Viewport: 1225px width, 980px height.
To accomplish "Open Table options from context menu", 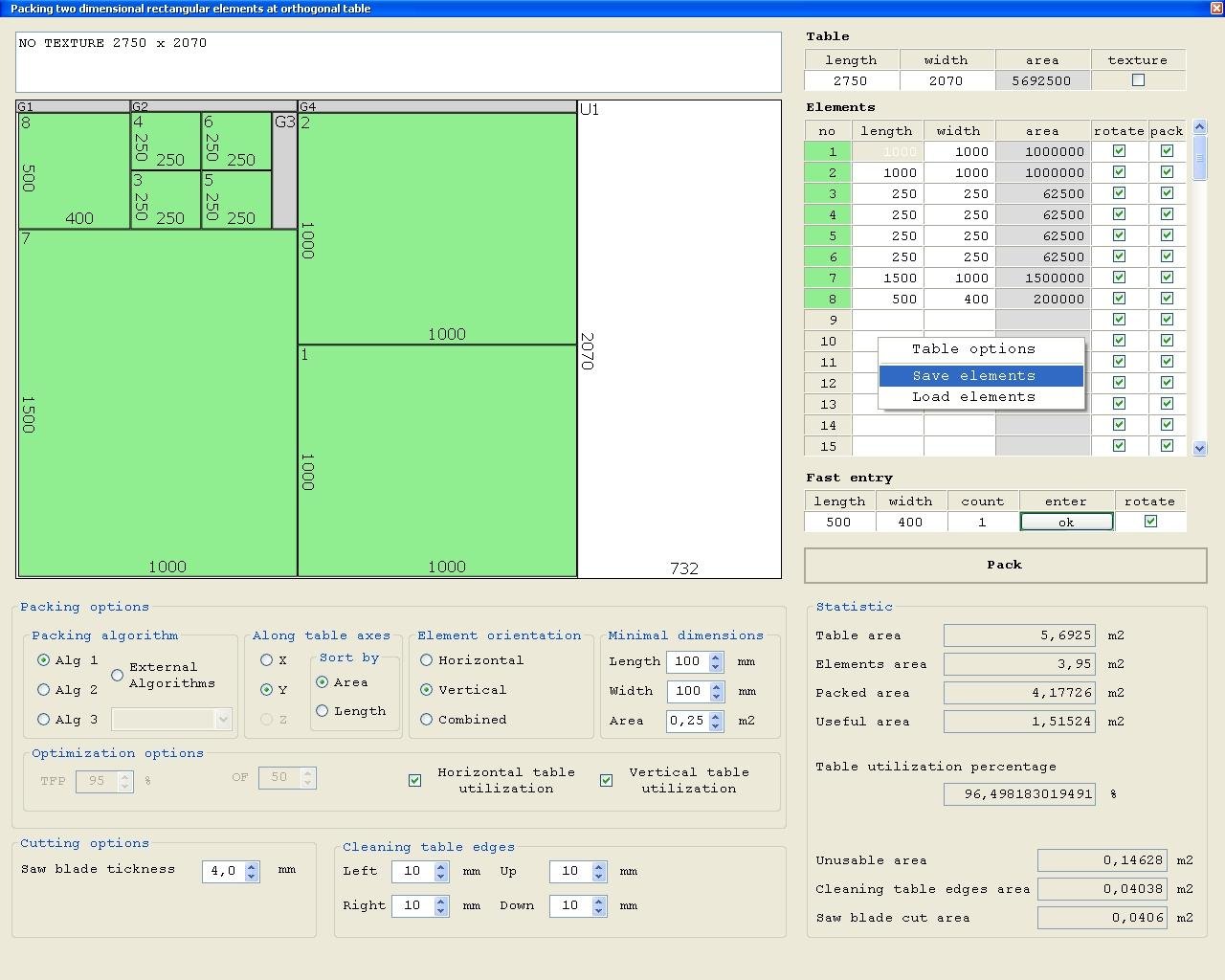I will tap(973, 349).
